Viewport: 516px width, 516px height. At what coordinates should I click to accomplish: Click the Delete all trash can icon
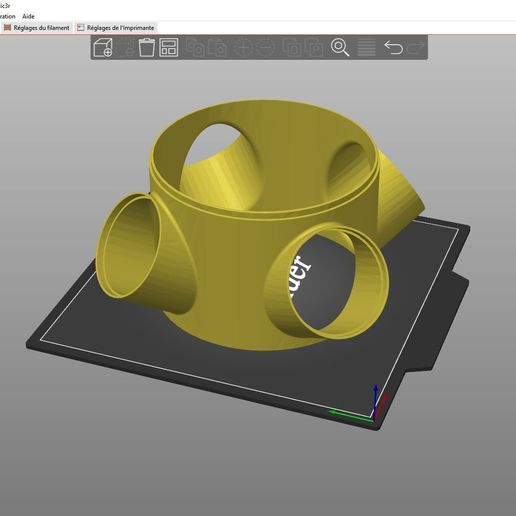(146, 47)
